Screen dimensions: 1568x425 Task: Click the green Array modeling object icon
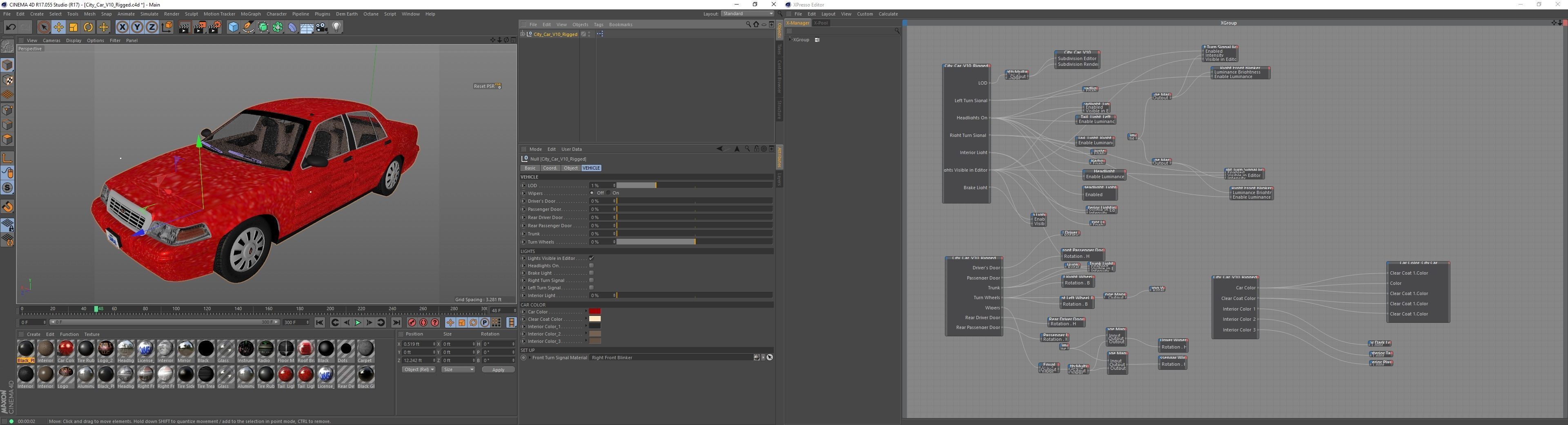coord(278,27)
